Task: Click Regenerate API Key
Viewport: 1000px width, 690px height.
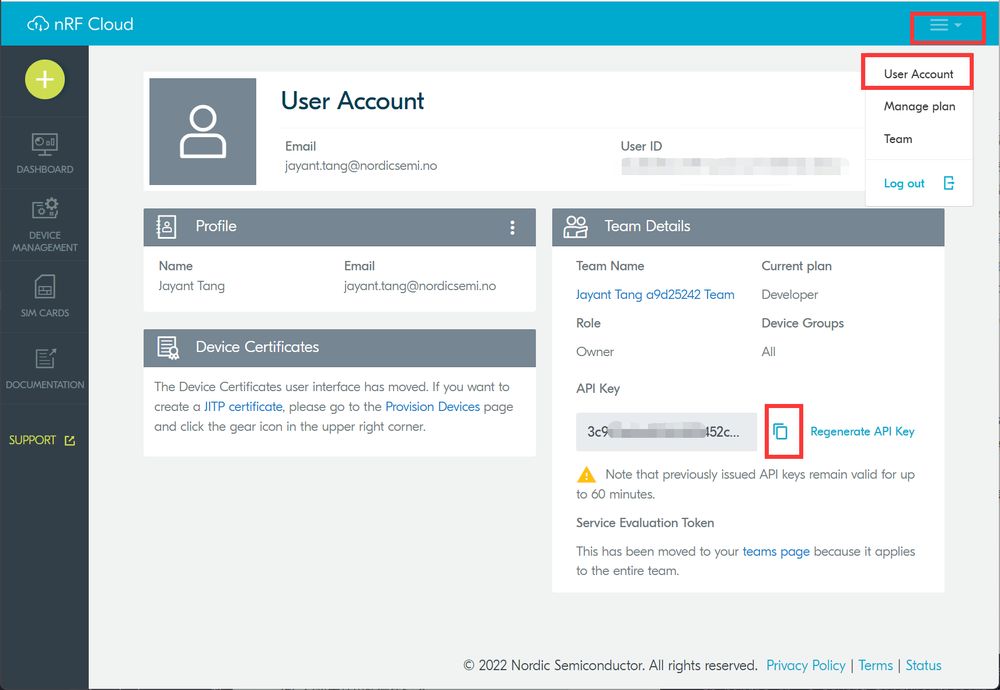Action: 862,432
